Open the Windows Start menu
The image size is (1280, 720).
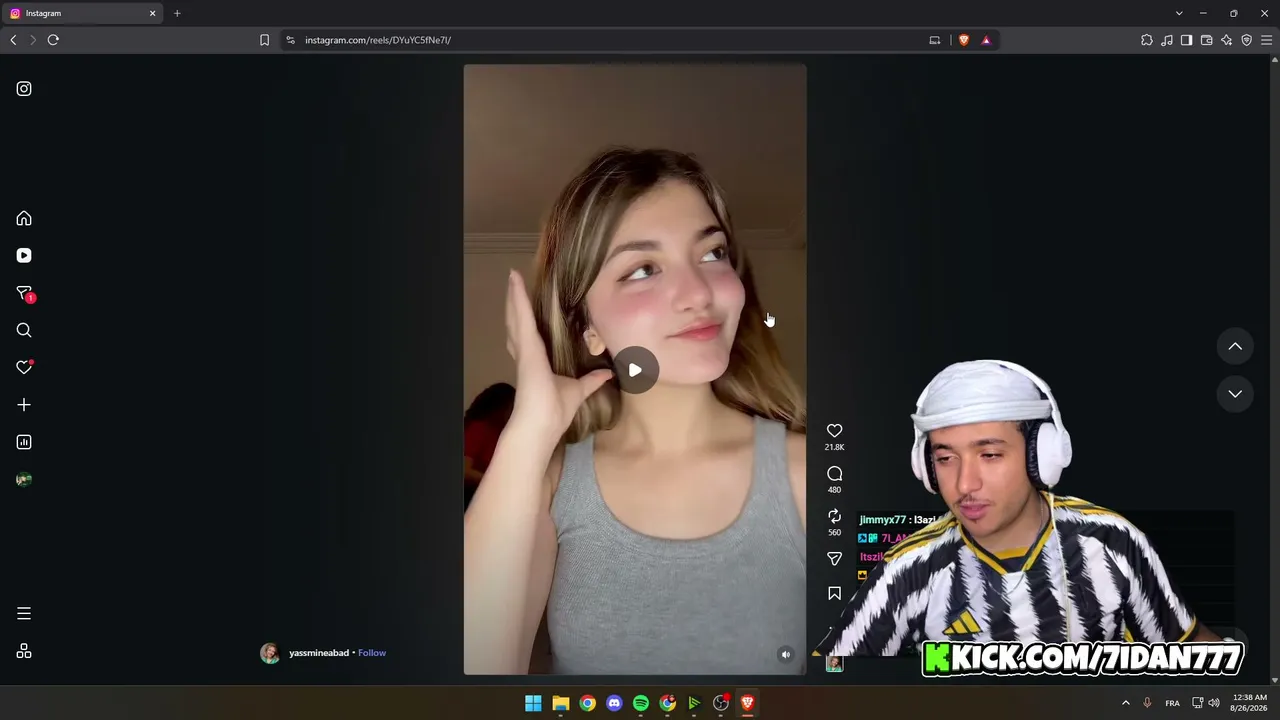coord(534,703)
